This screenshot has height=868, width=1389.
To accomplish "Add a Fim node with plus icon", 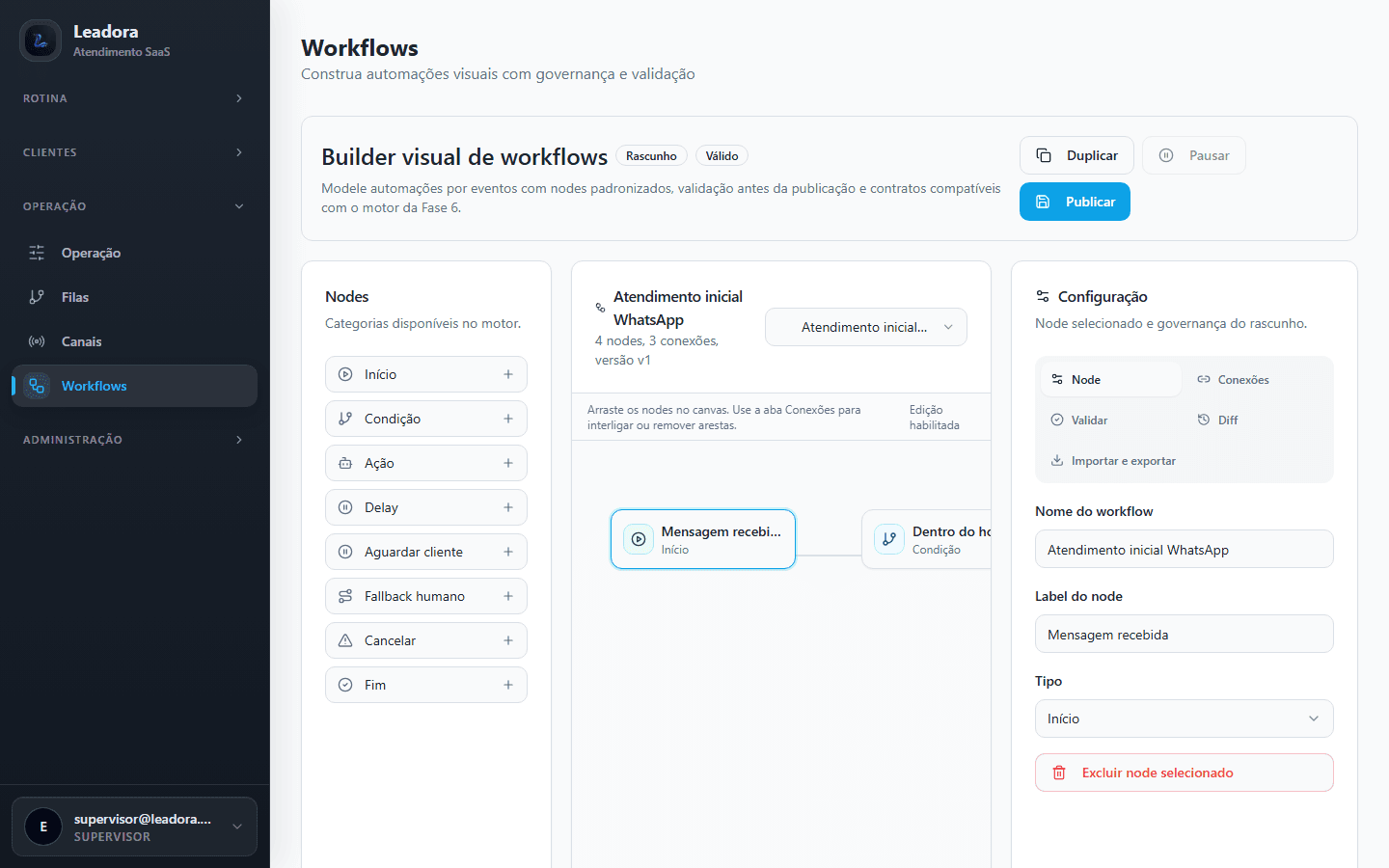I will 508,685.
